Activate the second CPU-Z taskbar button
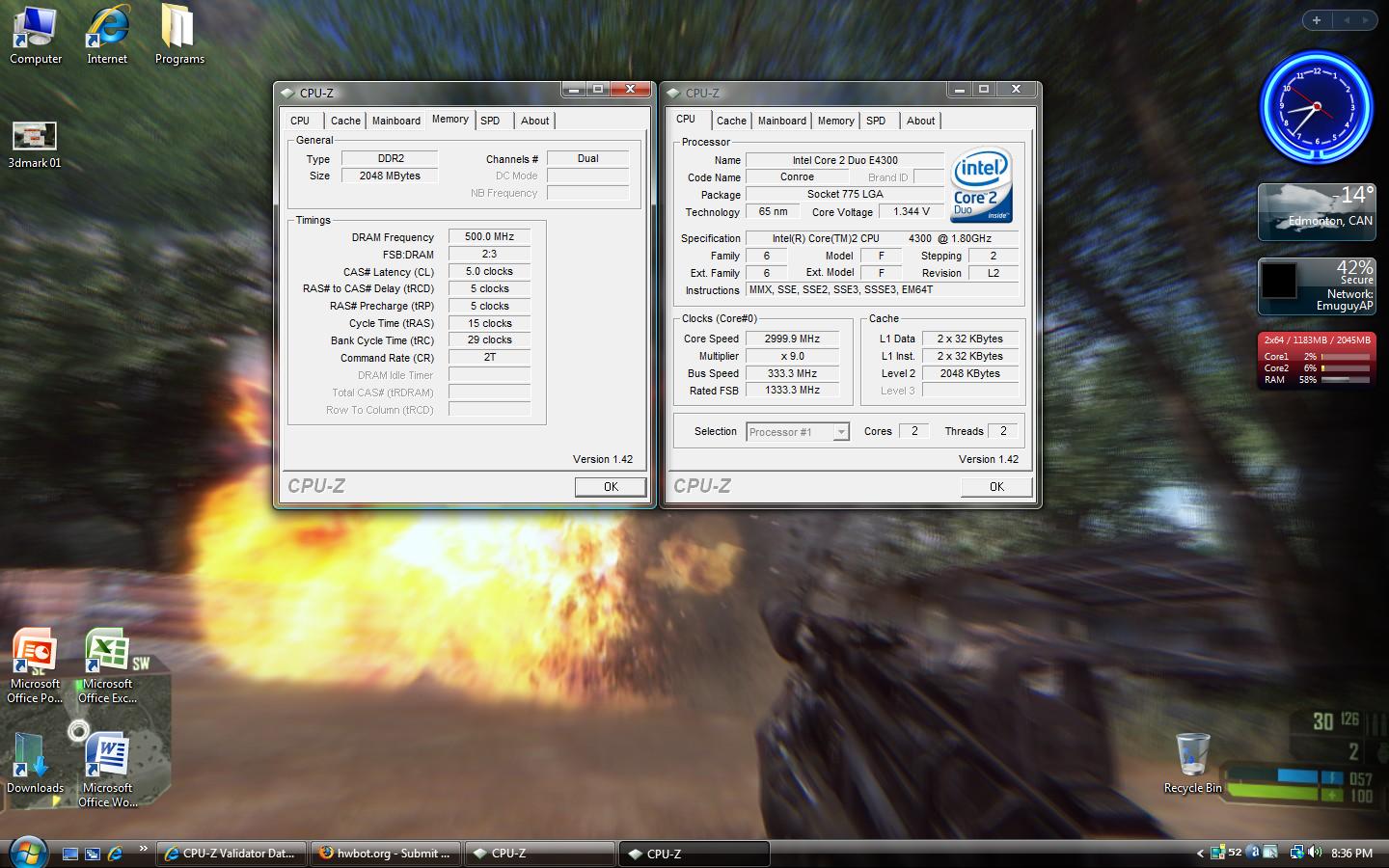 (694, 854)
